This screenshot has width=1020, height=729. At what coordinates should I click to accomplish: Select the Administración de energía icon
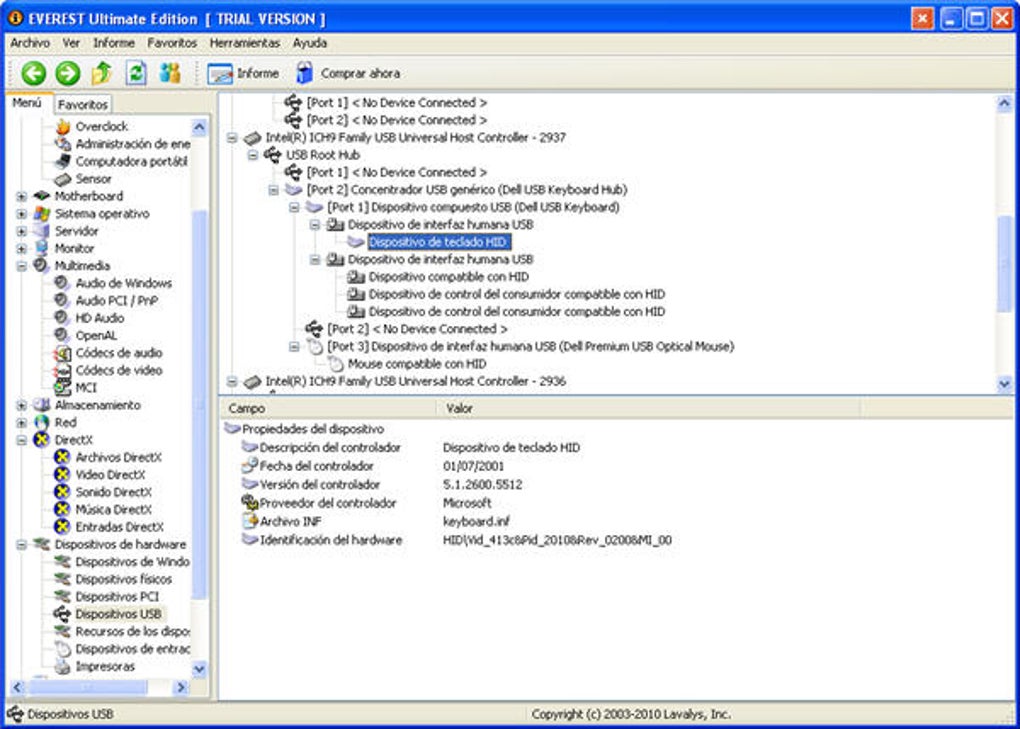(x=63, y=144)
